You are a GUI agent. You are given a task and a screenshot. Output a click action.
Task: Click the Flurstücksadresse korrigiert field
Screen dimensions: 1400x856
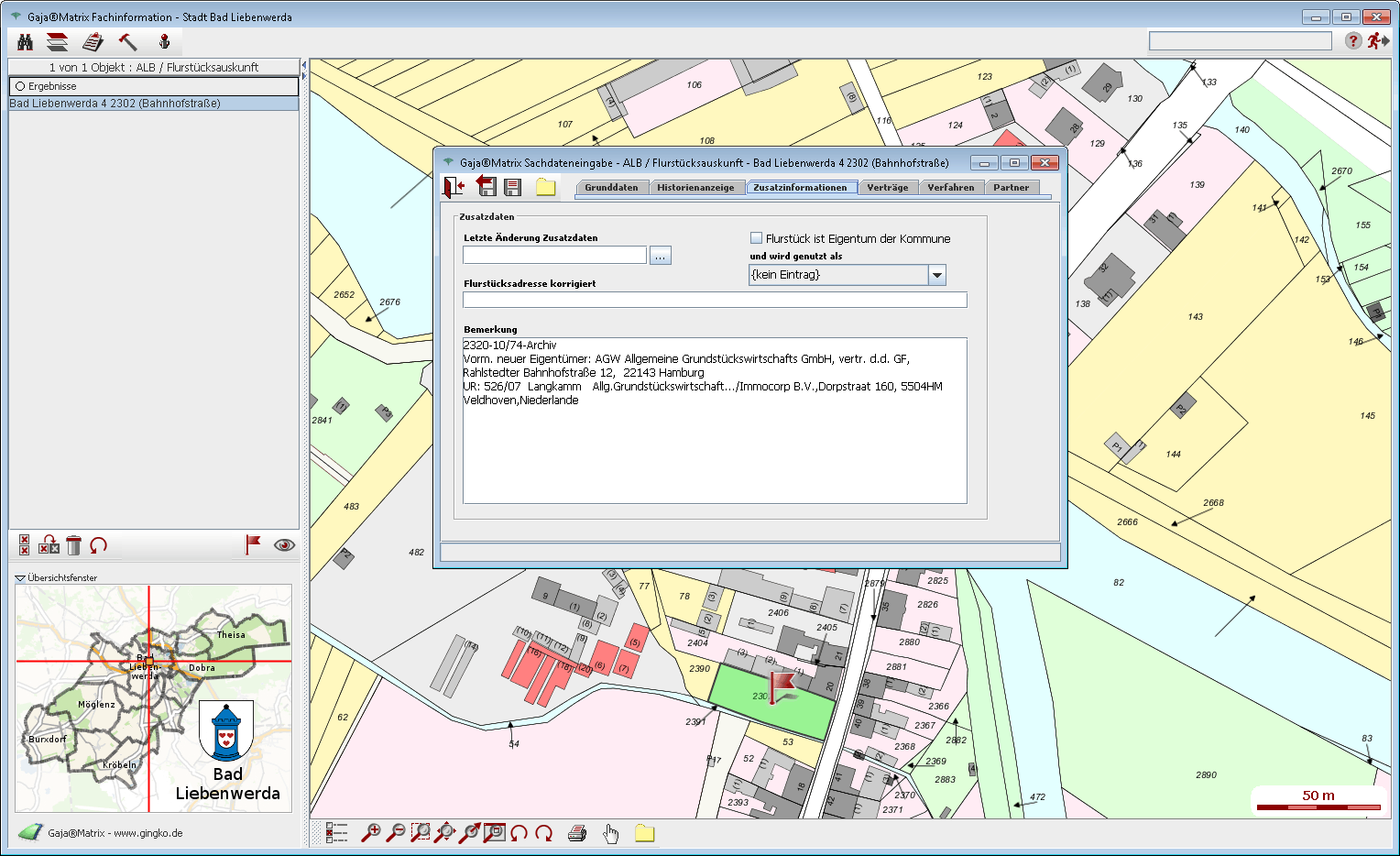(715, 301)
